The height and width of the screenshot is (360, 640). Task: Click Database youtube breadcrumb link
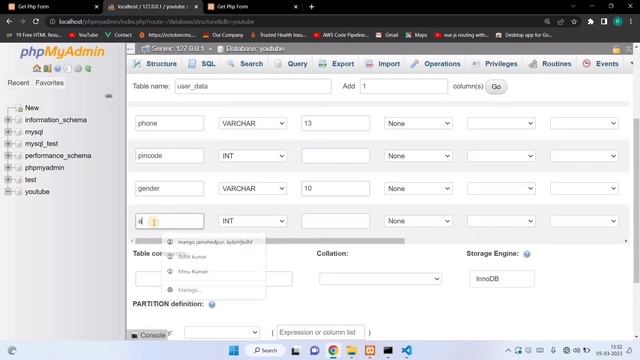tap(255, 49)
